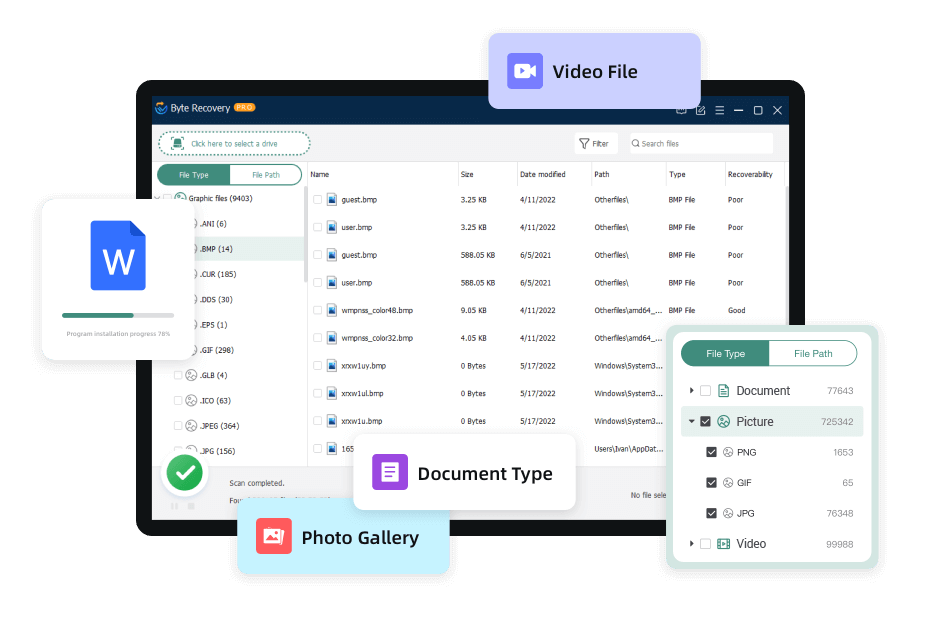Sort by the Recoverability column header
941x629 pixels.
click(x=750, y=175)
